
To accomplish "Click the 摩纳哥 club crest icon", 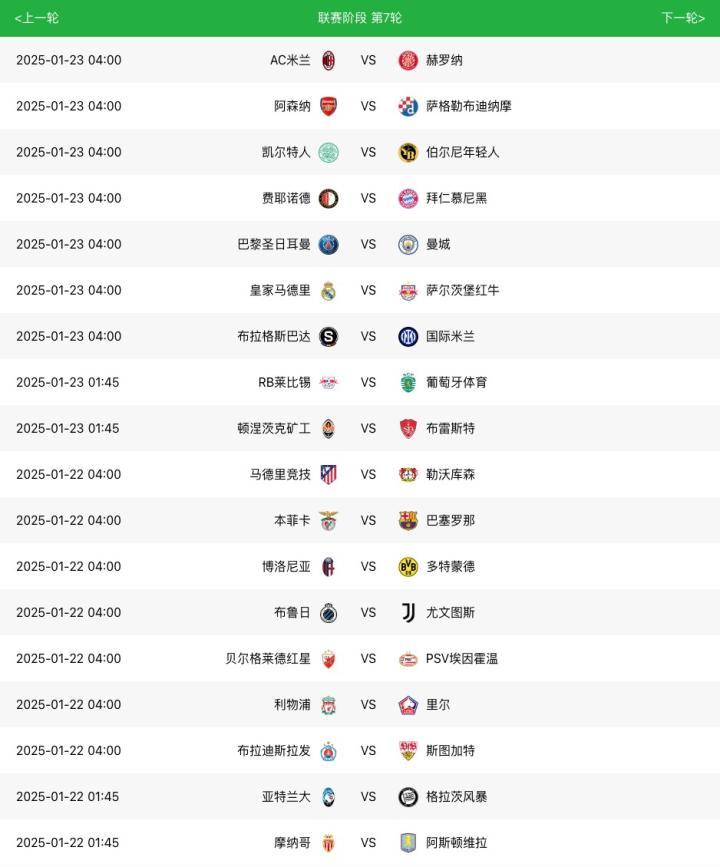I will pyautogui.click(x=328, y=842).
